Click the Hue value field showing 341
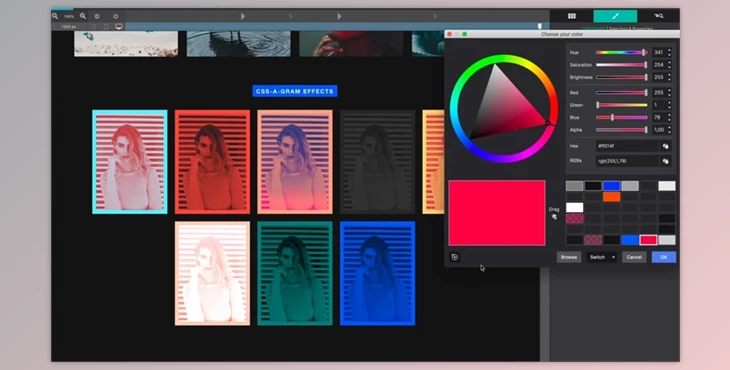This screenshot has width=730, height=370. tap(659, 53)
